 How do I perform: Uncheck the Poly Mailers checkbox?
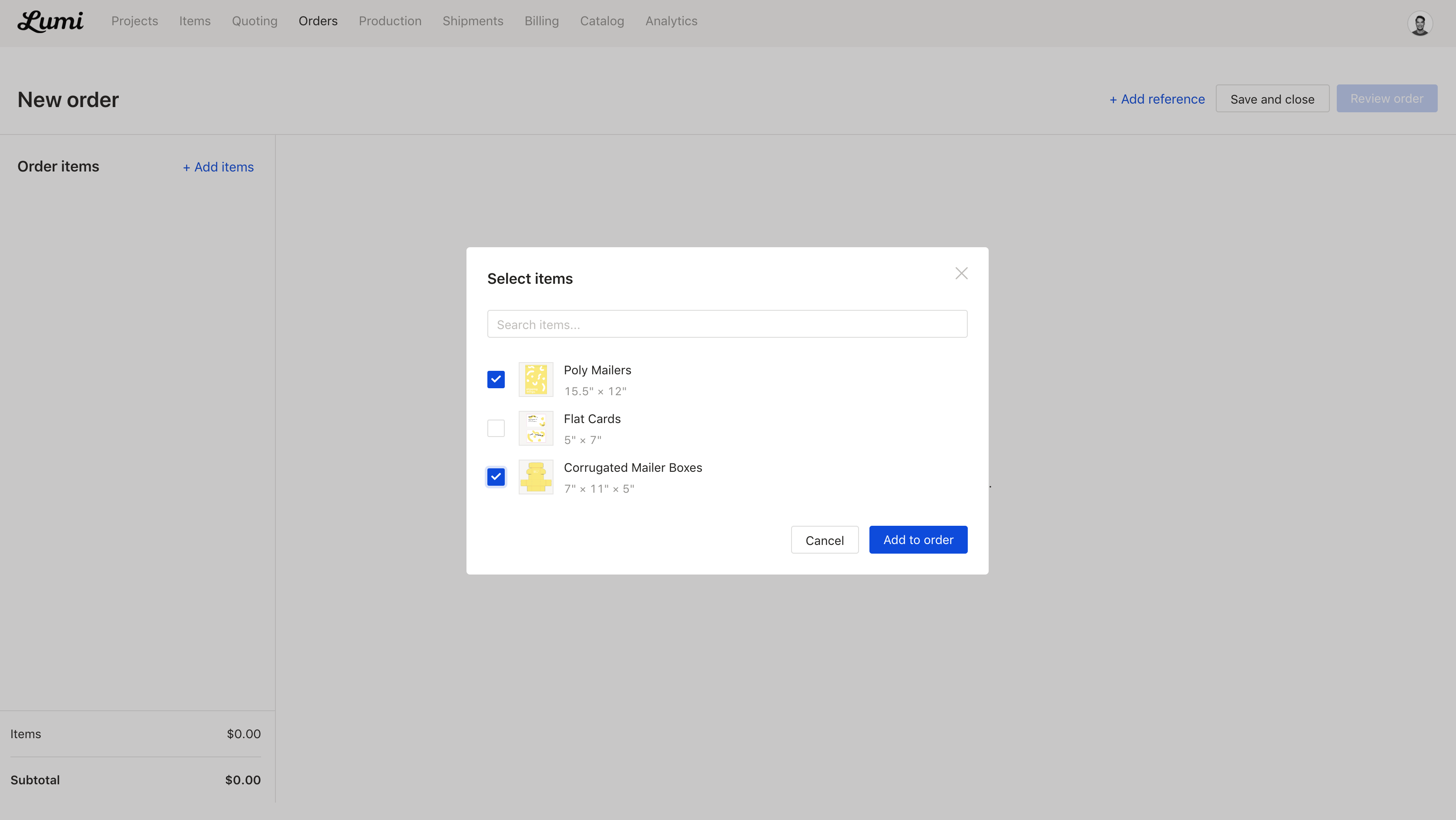(496, 380)
